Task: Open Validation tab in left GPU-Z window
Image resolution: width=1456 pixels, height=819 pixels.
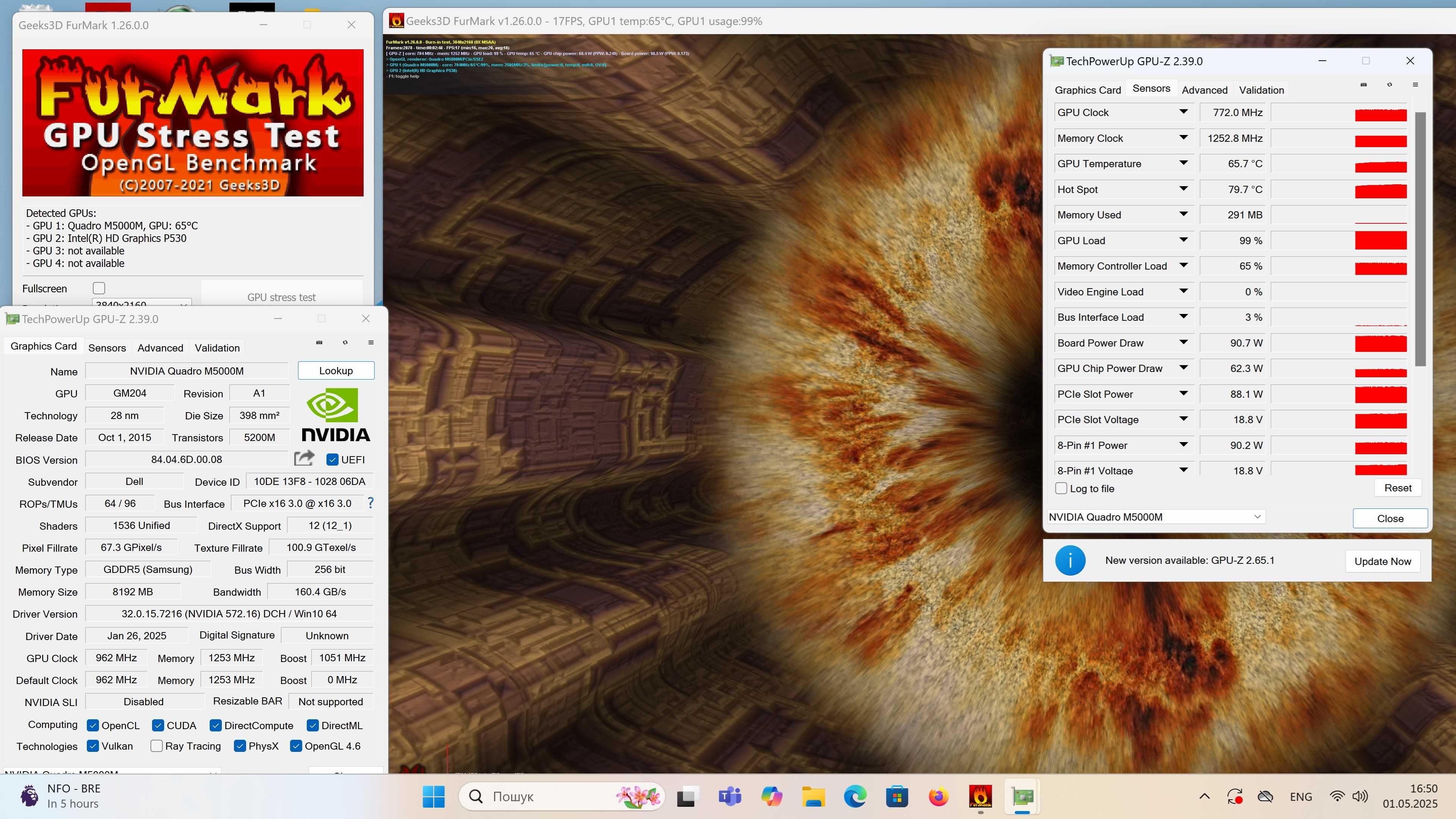Action: click(x=217, y=348)
